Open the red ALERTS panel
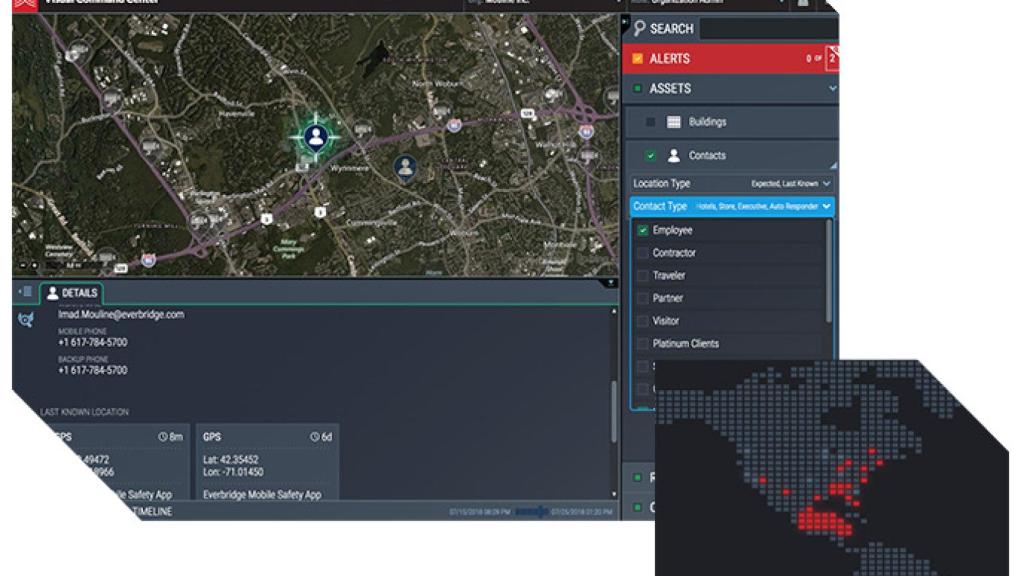 [x=689, y=58]
